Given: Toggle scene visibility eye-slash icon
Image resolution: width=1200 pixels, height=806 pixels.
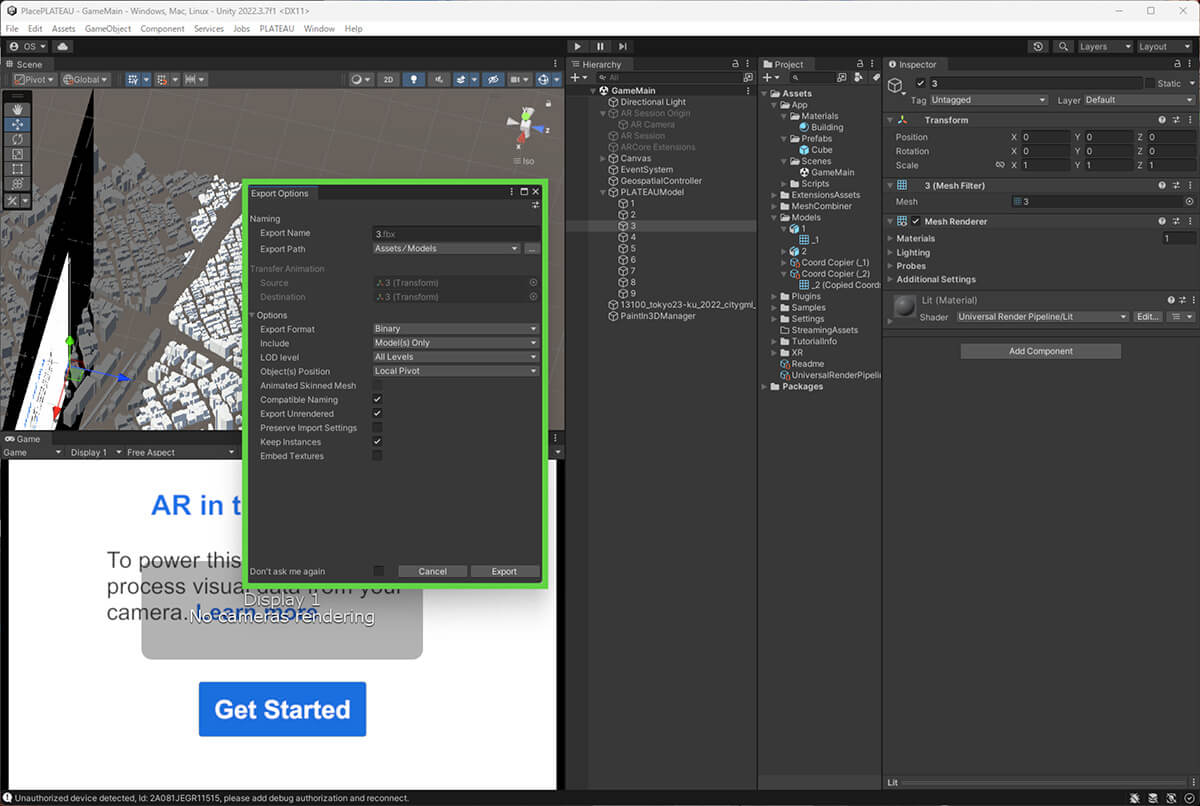Looking at the screenshot, I should [493, 80].
